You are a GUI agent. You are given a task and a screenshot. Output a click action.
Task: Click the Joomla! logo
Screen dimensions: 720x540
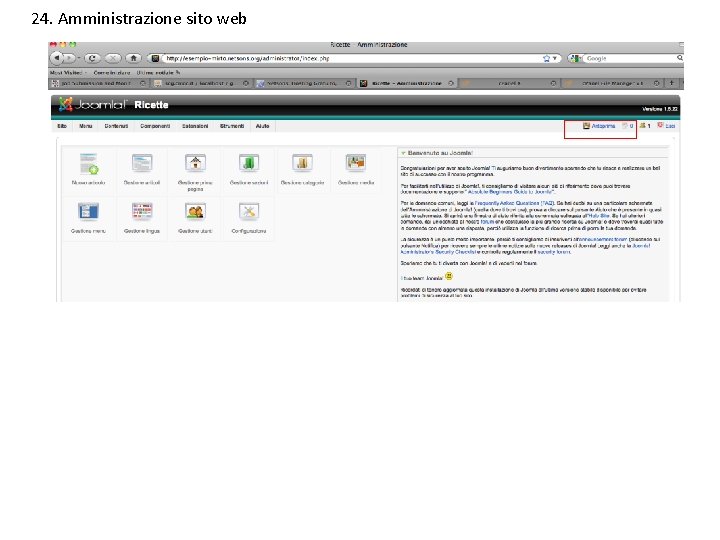tap(92, 105)
